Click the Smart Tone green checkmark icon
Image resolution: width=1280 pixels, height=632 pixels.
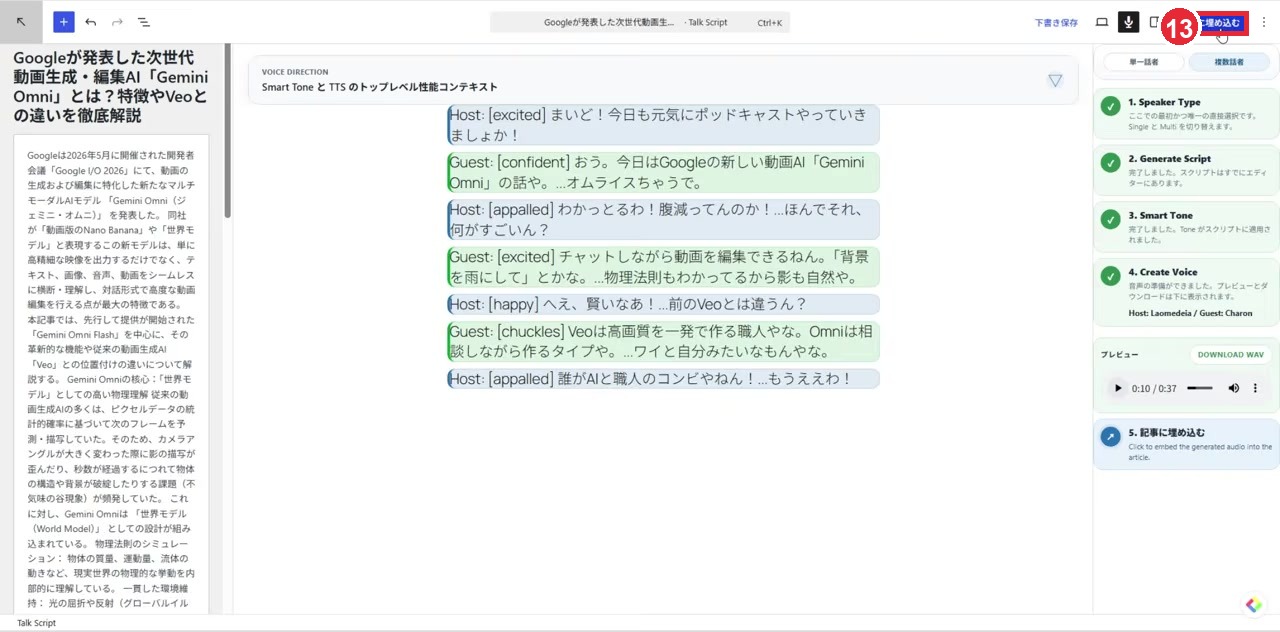(1110, 219)
